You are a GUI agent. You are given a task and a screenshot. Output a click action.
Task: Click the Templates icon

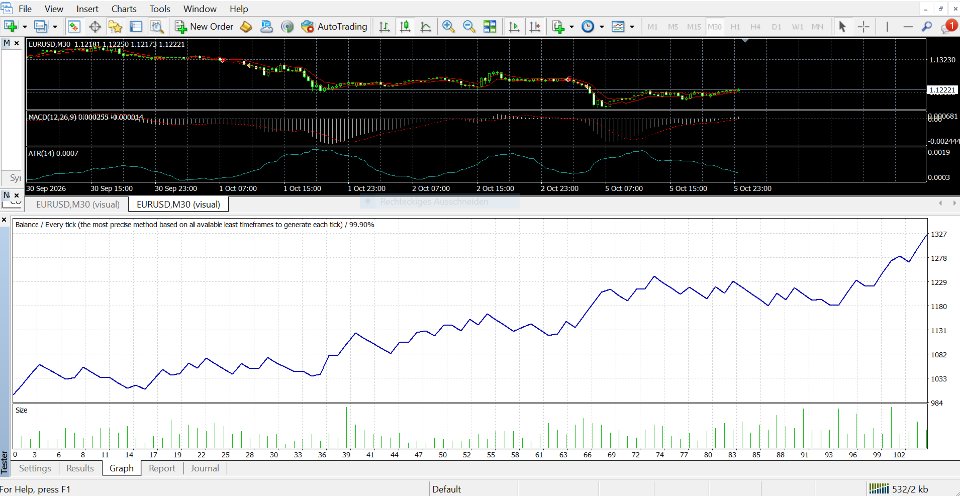[618, 26]
